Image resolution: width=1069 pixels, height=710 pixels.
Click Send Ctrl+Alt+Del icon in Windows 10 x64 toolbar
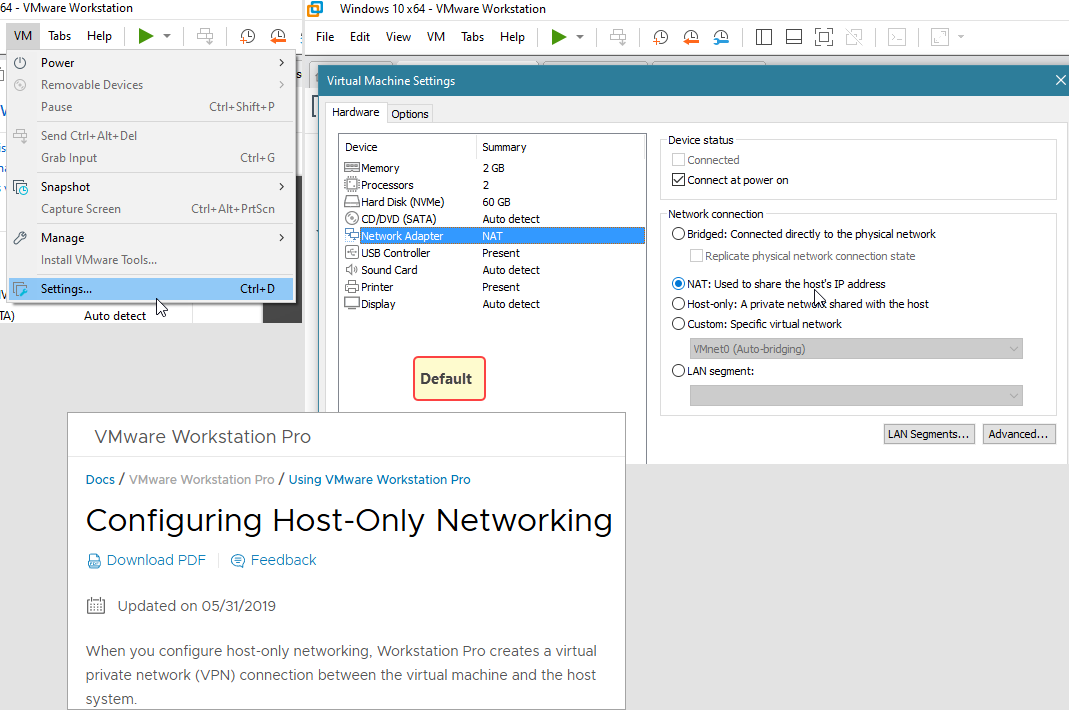pyautogui.click(x=618, y=37)
